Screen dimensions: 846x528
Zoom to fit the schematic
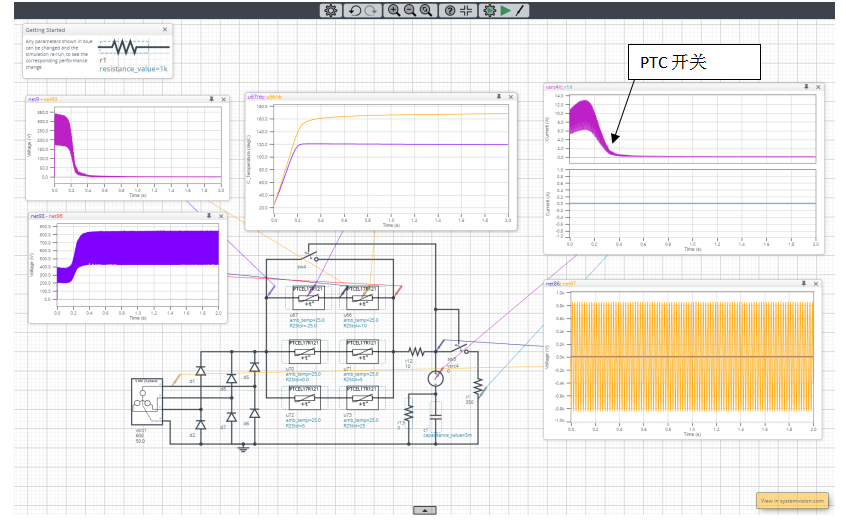(426, 10)
